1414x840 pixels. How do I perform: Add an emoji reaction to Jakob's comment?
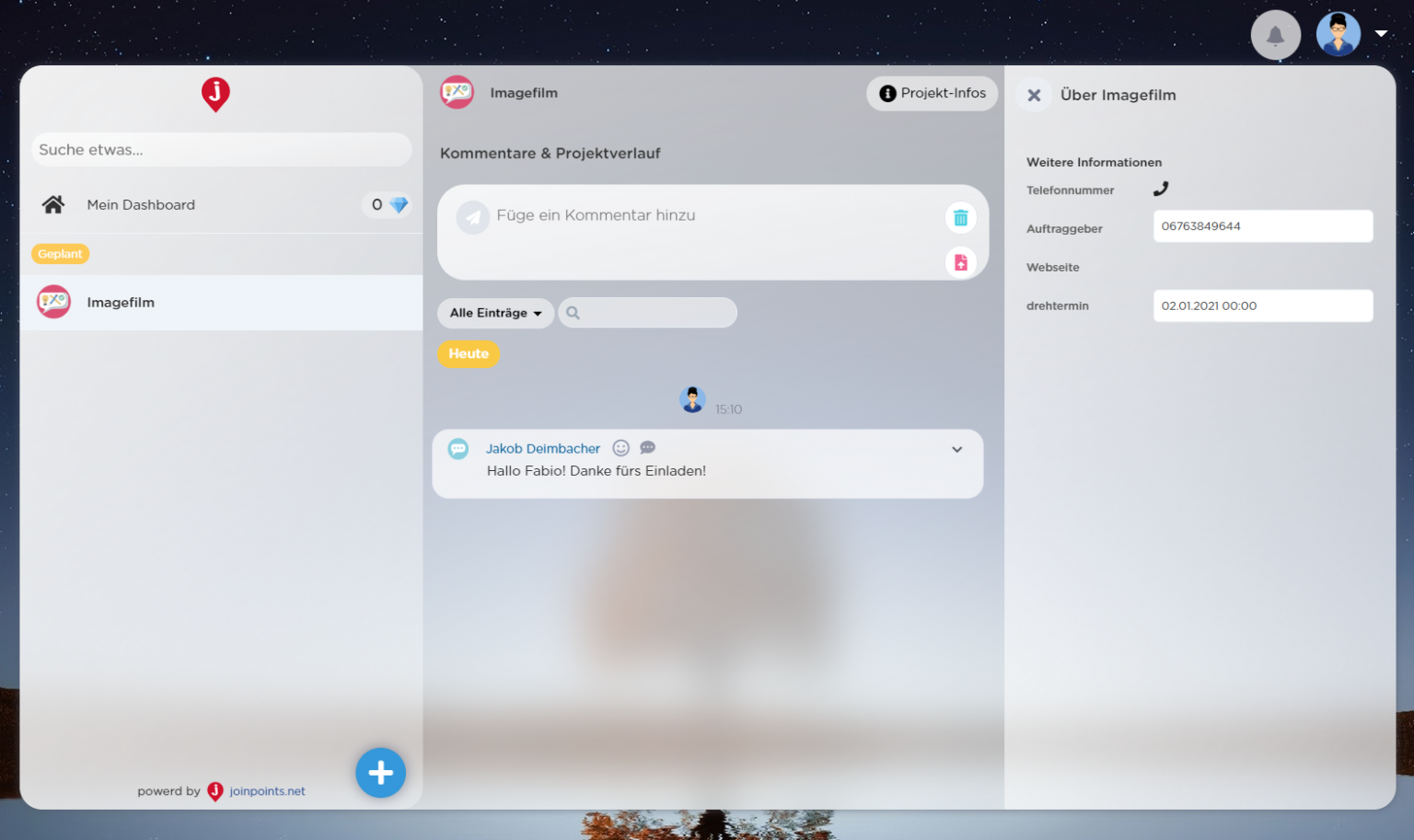pos(621,447)
